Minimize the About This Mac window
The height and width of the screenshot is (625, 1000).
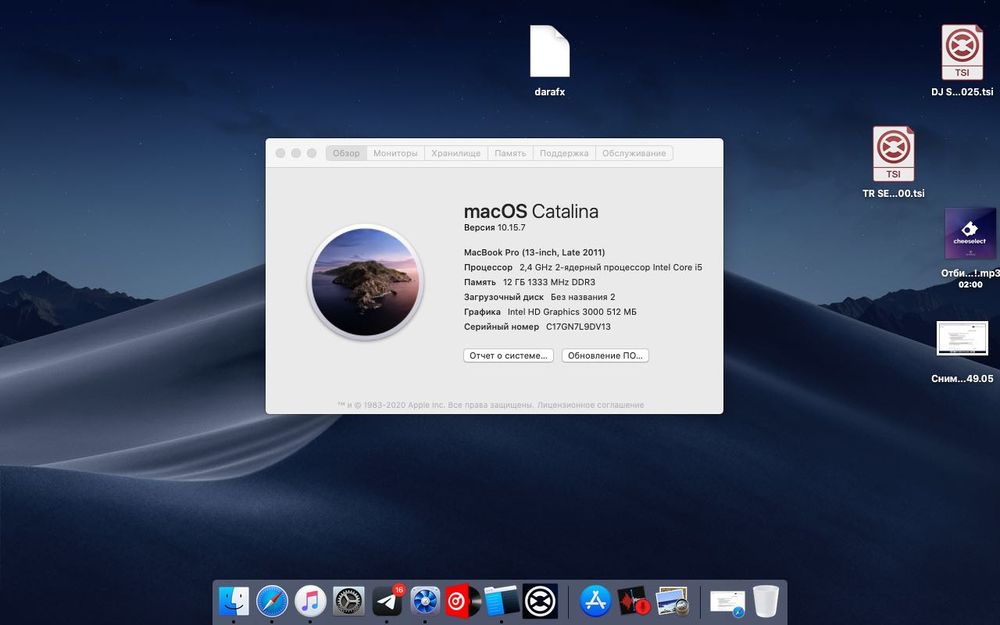(296, 153)
